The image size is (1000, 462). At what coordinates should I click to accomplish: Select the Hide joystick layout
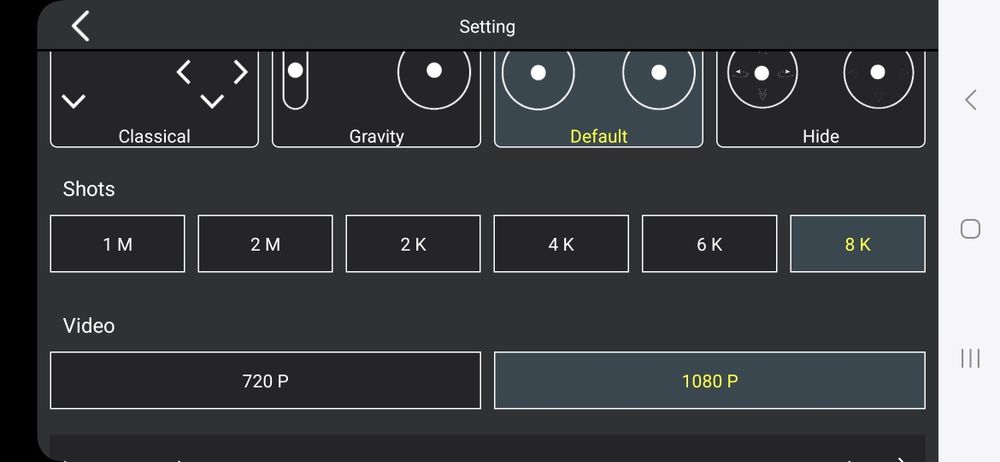tap(820, 99)
